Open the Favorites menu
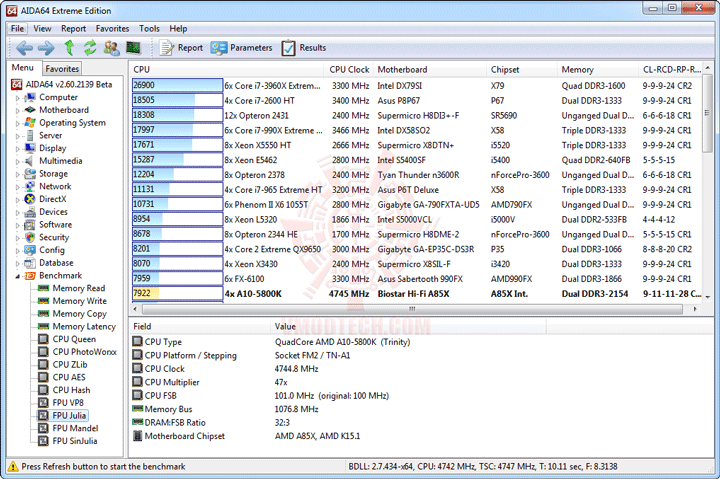 coord(112,28)
